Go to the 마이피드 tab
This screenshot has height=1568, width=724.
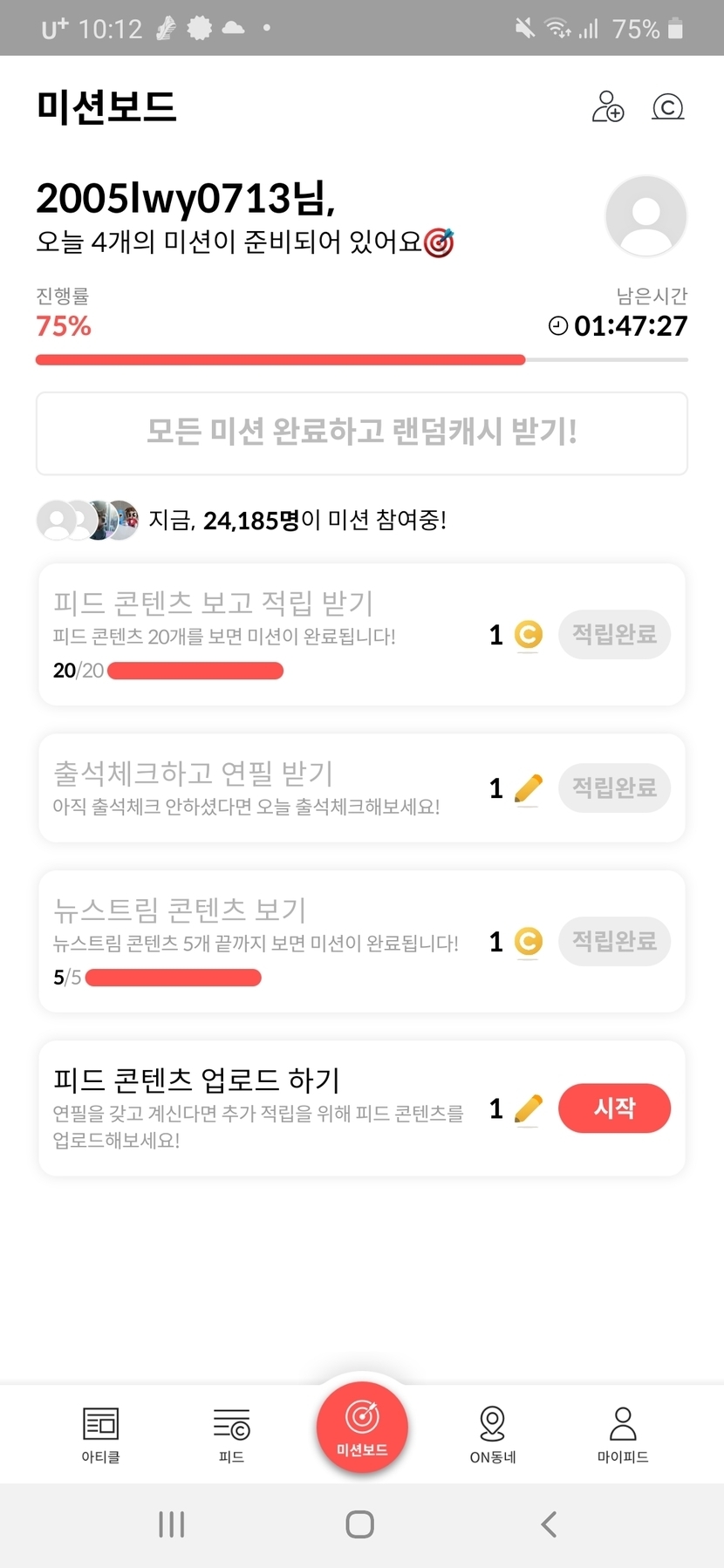point(623,1434)
